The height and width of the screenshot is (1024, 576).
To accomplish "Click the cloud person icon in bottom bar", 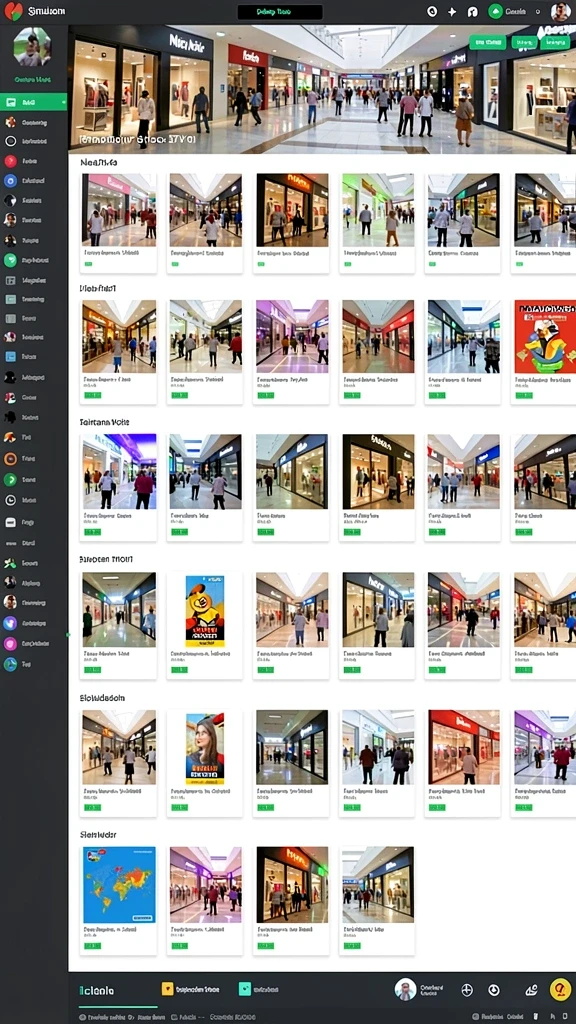I will coord(532,990).
